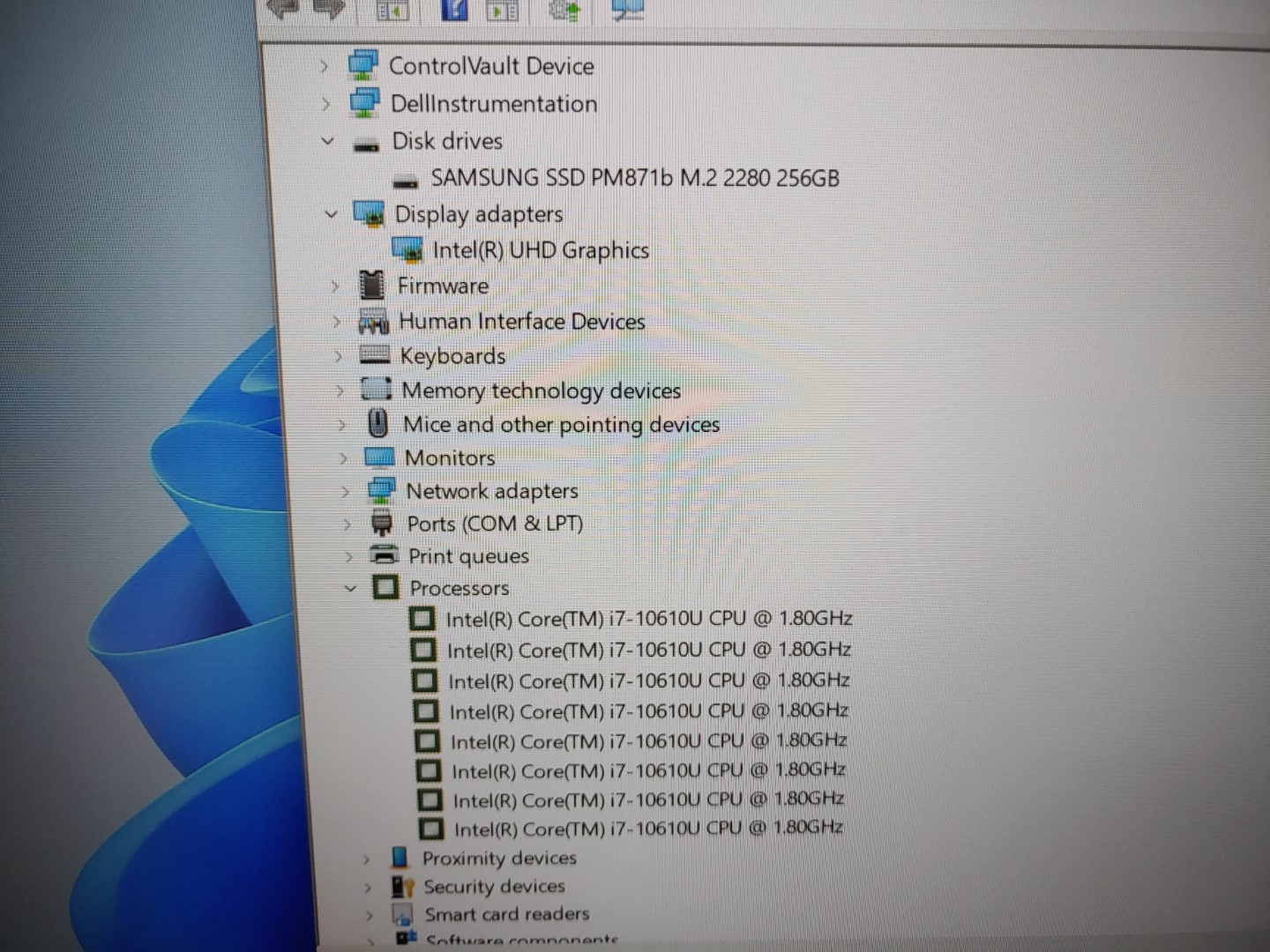Expand the Network adapters node
The width and height of the screenshot is (1270, 952).
pyautogui.click(x=345, y=491)
